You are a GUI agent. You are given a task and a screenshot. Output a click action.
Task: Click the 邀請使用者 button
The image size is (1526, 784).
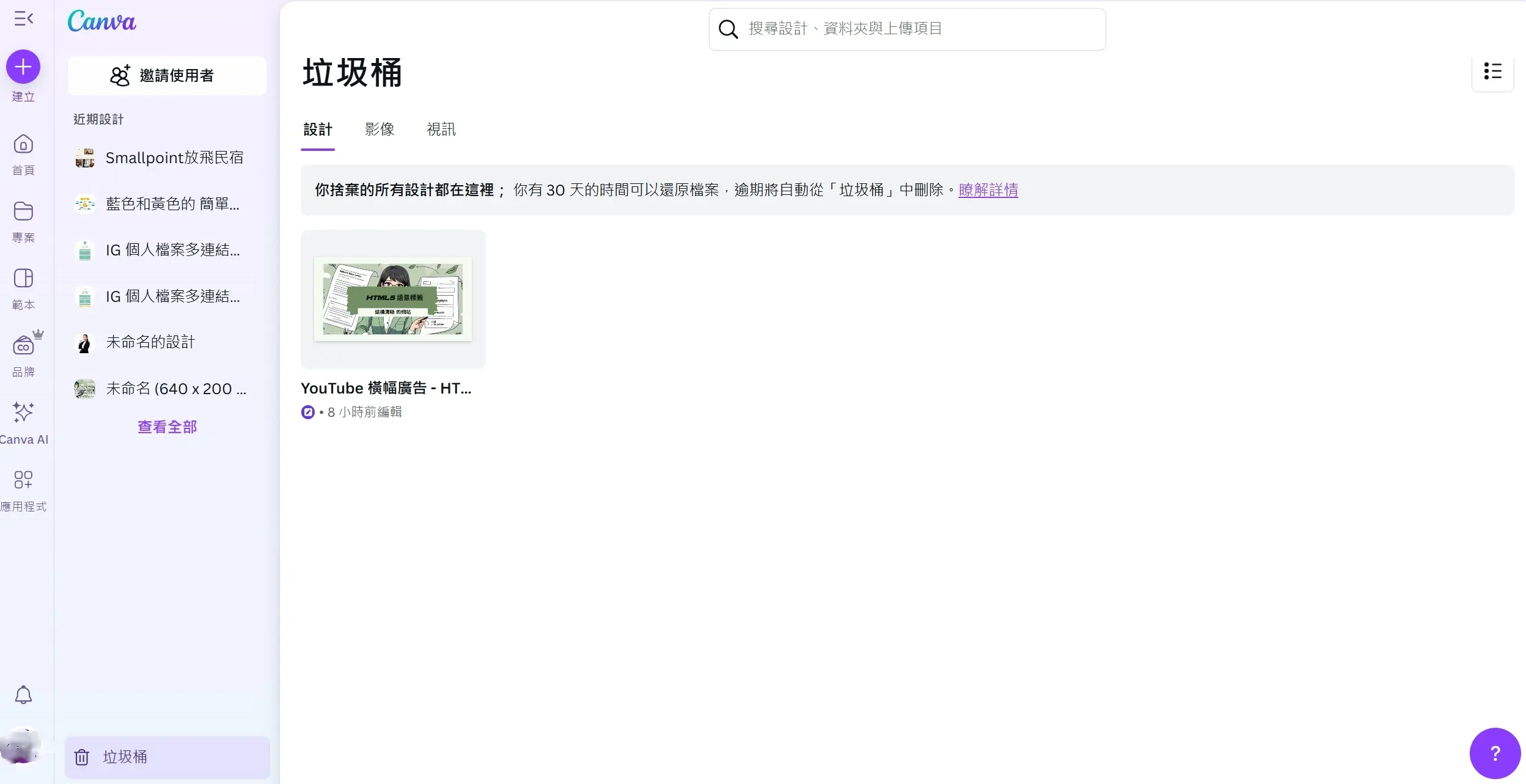(x=167, y=76)
